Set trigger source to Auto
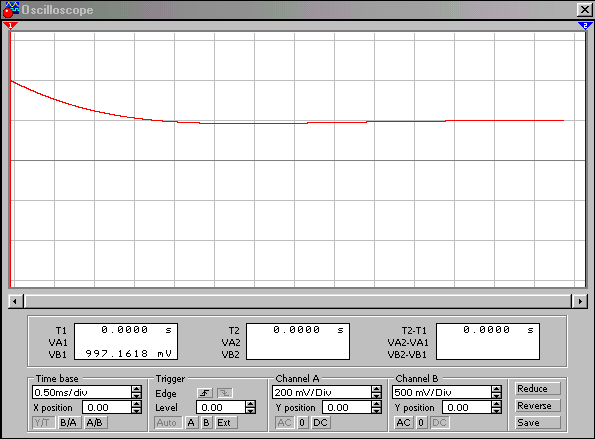 (167, 422)
